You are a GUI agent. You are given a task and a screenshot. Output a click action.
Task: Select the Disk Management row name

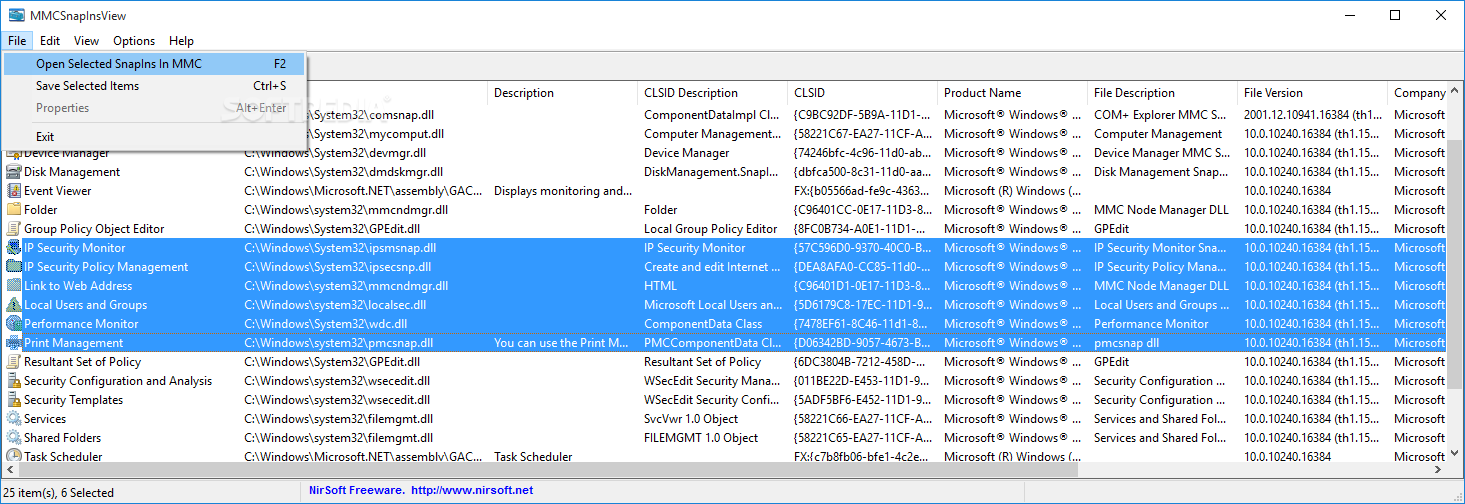[x=72, y=172]
